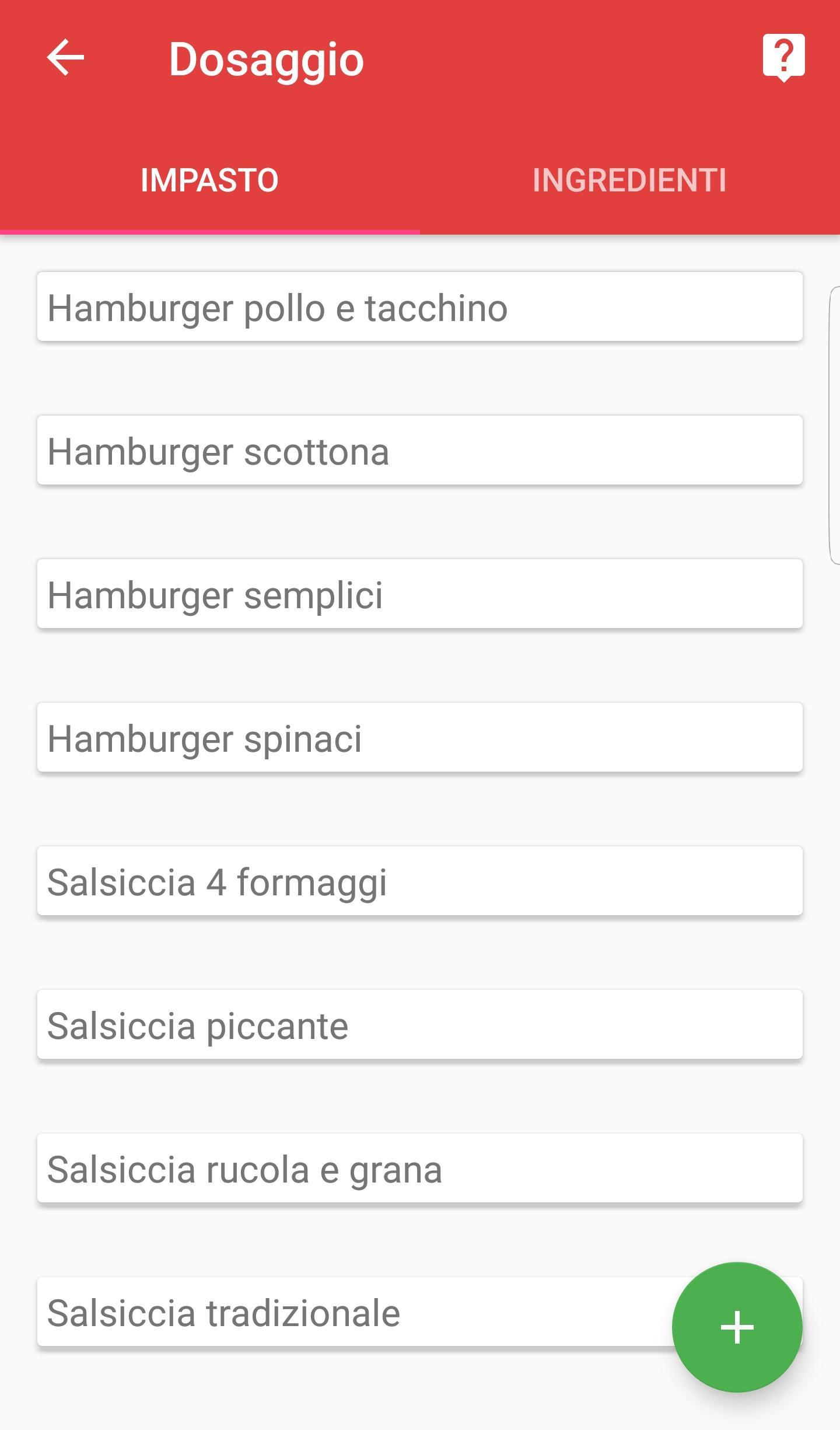Click the scrollbar handle on right edge

pyautogui.click(x=835, y=425)
